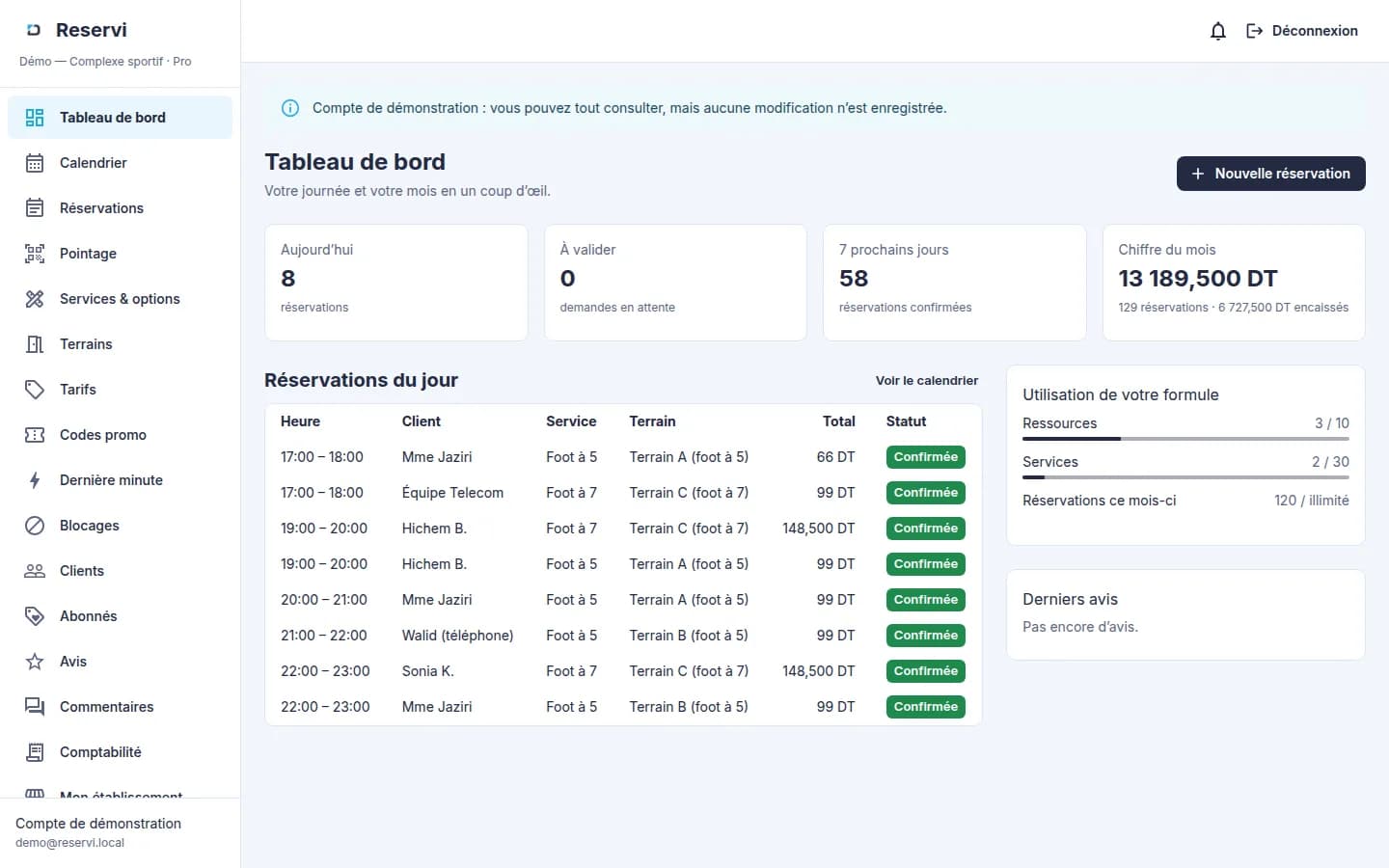Click the Services & options tools icon

pyautogui.click(x=35, y=299)
